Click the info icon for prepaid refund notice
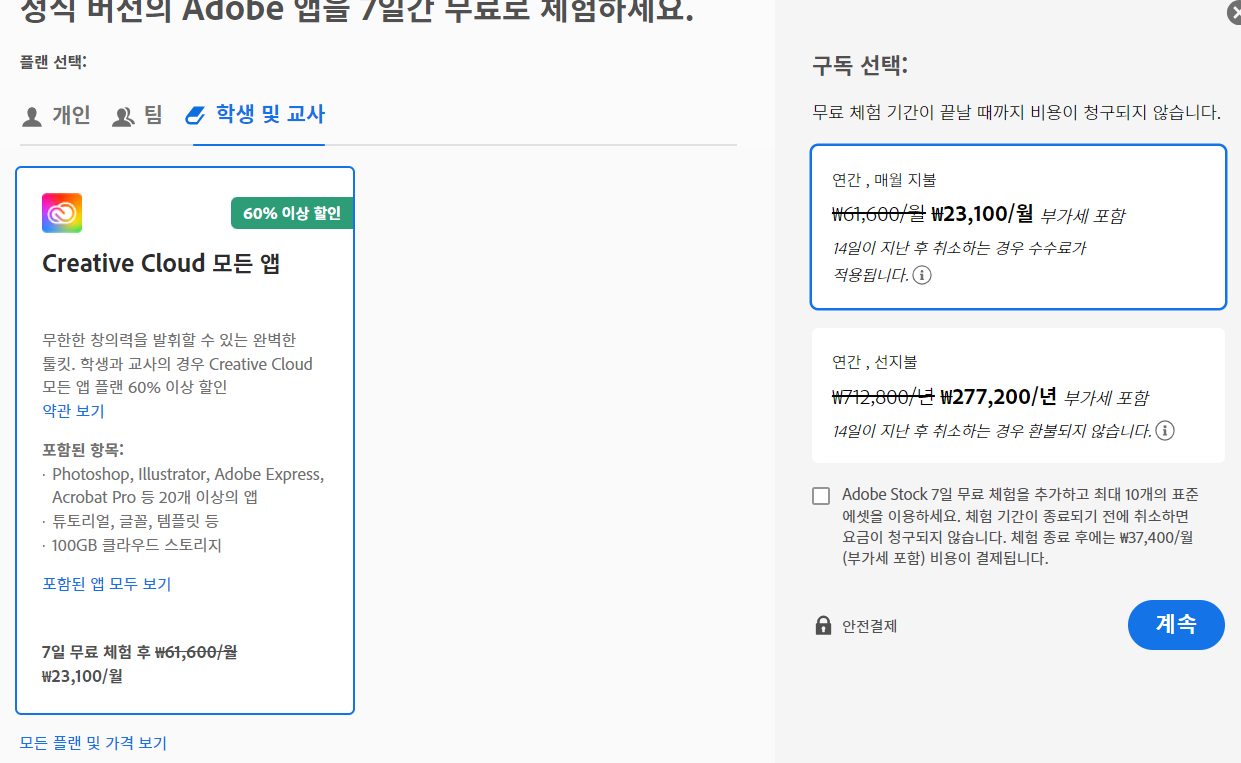This screenshot has height=763, width=1241. coord(1165,431)
